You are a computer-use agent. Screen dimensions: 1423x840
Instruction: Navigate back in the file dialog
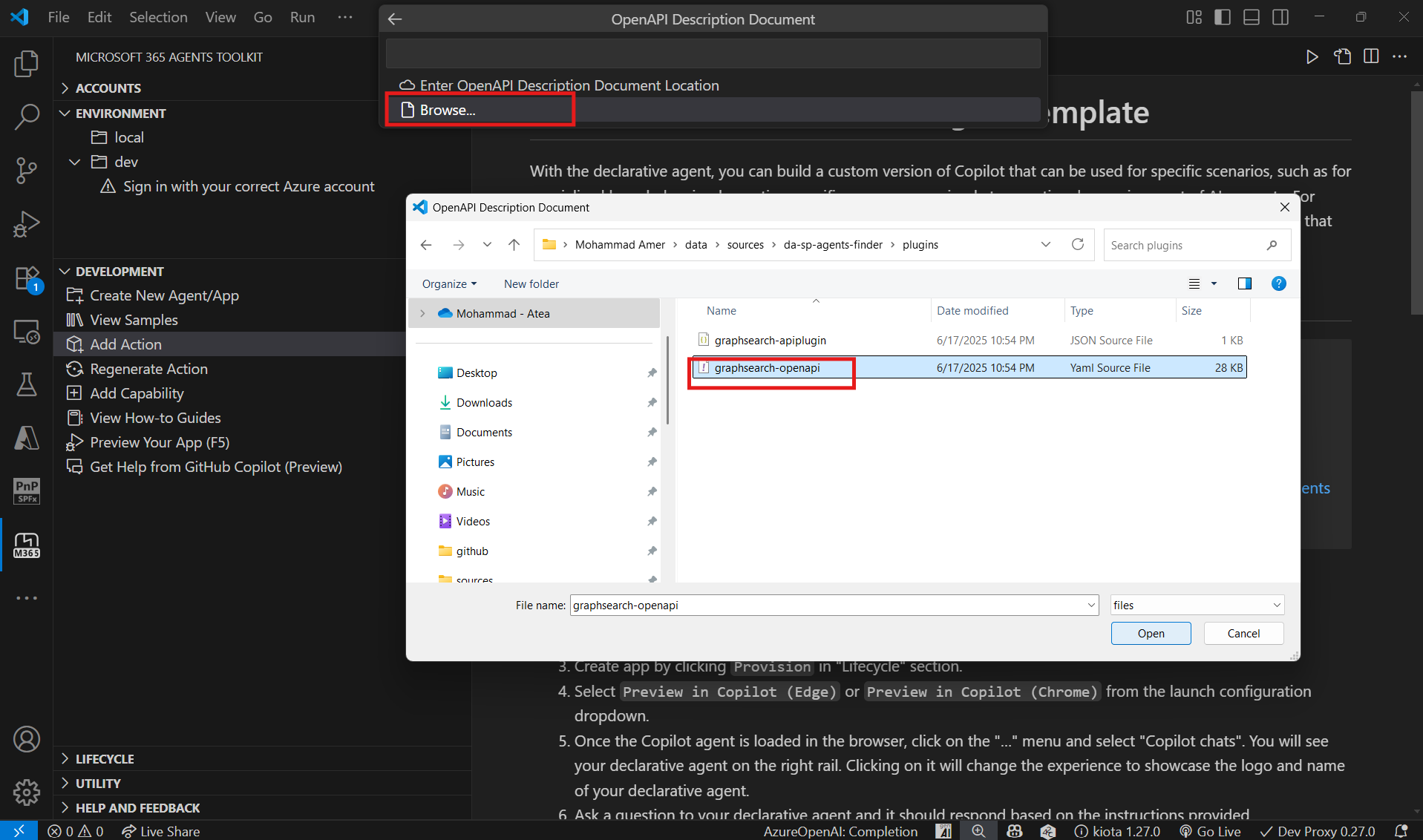point(426,245)
